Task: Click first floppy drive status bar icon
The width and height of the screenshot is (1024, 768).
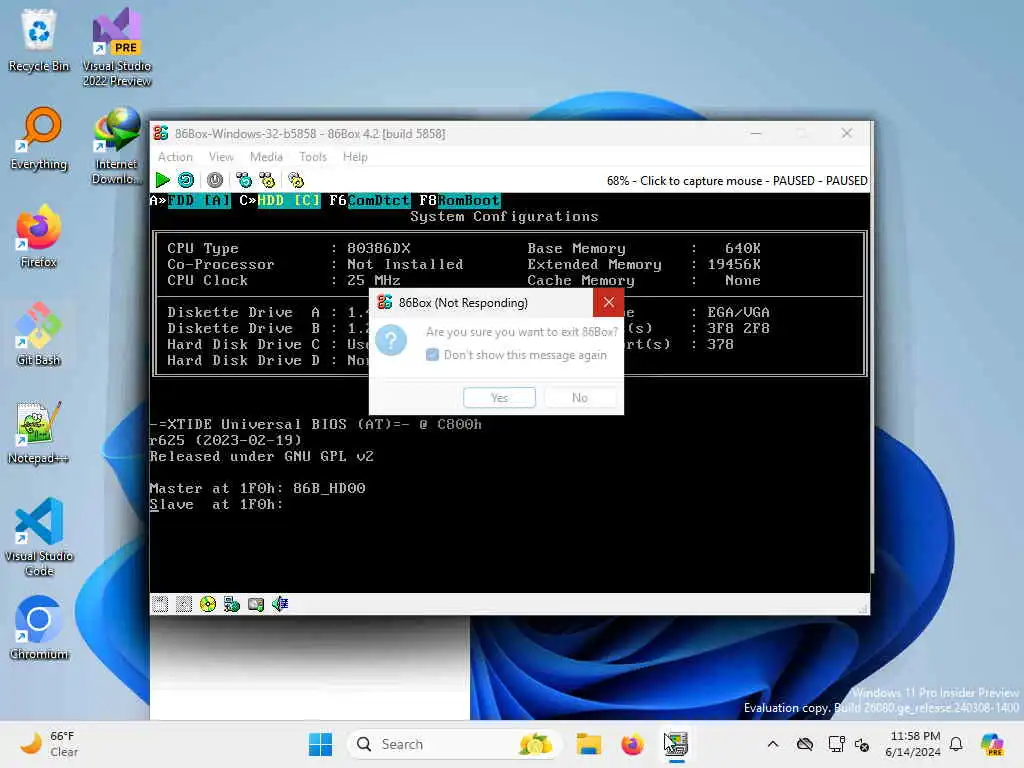Action: [160, 604]
